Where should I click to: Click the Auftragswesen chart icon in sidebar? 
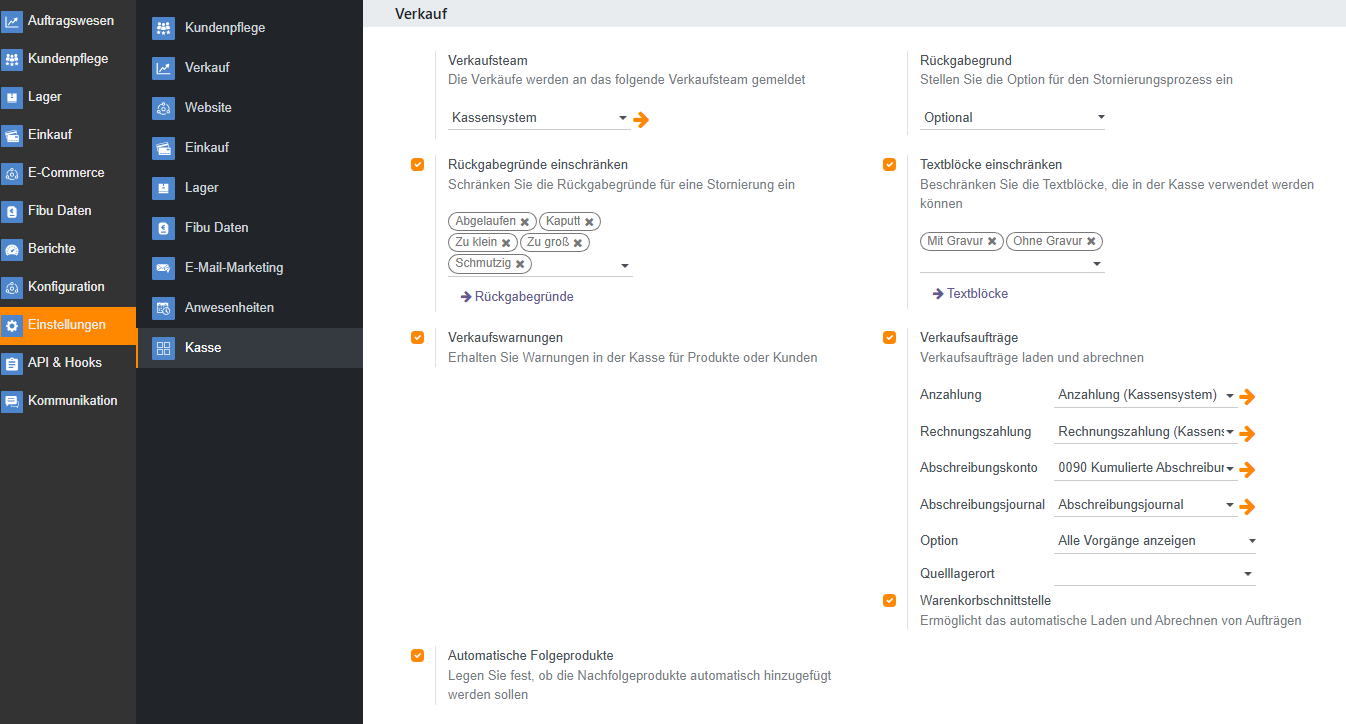12,21
